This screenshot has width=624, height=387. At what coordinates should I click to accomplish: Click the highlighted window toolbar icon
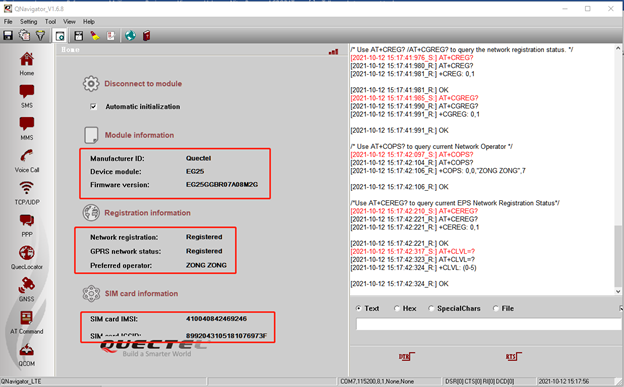pyautogui.click(x=60, y=36)
